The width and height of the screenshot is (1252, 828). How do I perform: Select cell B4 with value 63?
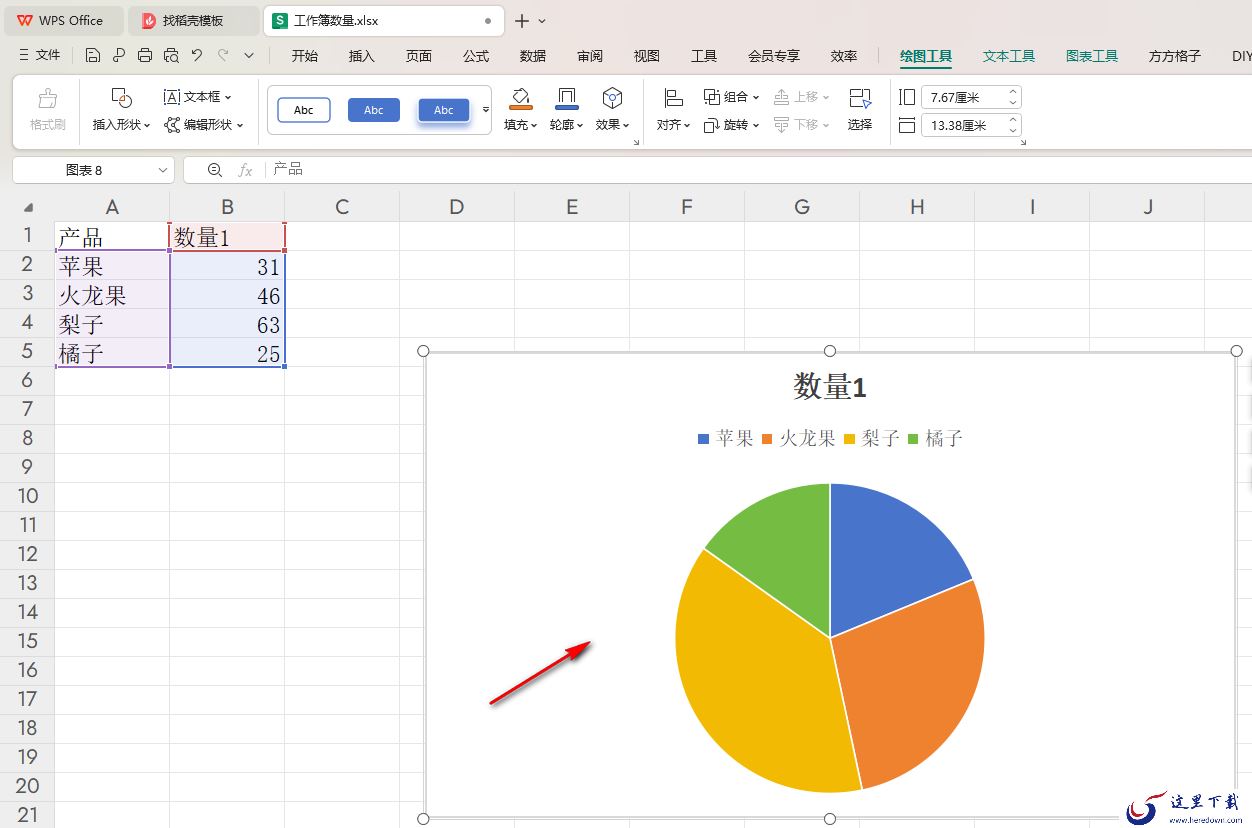click(227, 324)
